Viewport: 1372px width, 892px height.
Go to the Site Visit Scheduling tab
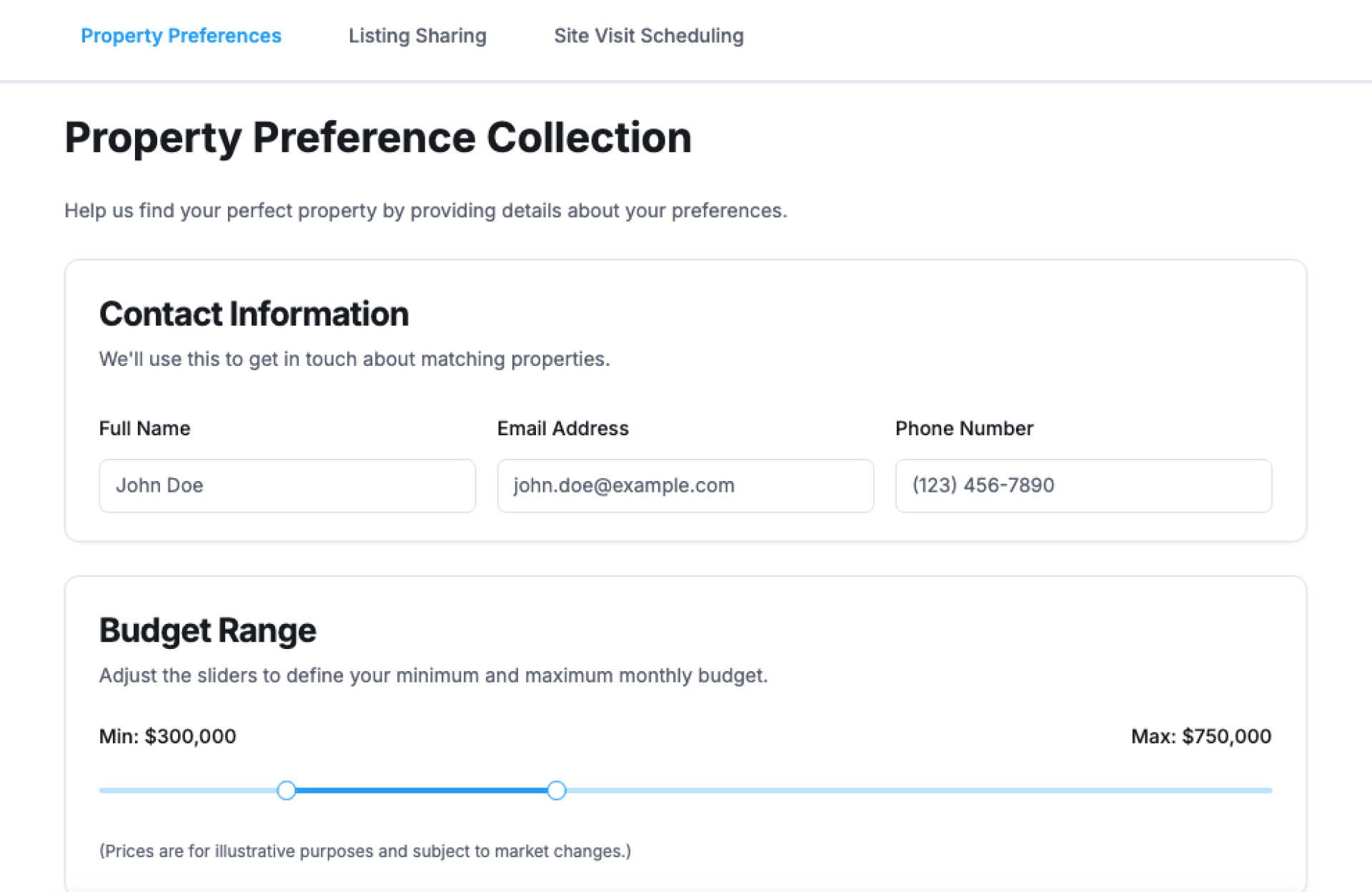click(x=648, y=36)
